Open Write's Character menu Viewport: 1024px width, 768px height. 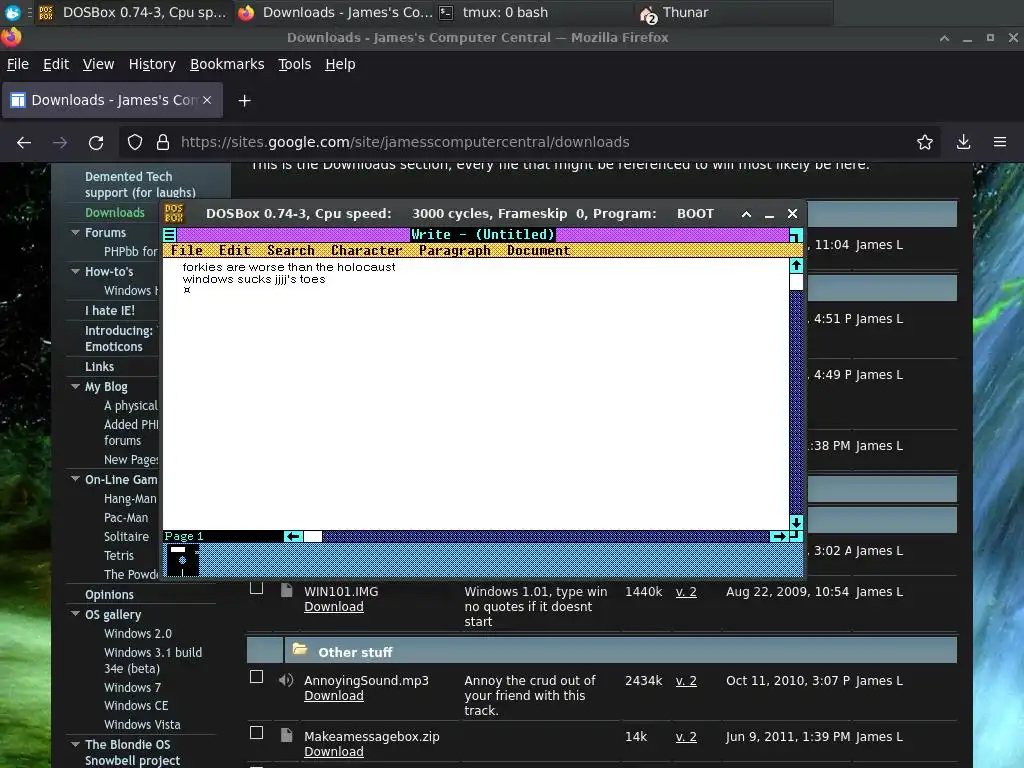(x=366, y=250)
